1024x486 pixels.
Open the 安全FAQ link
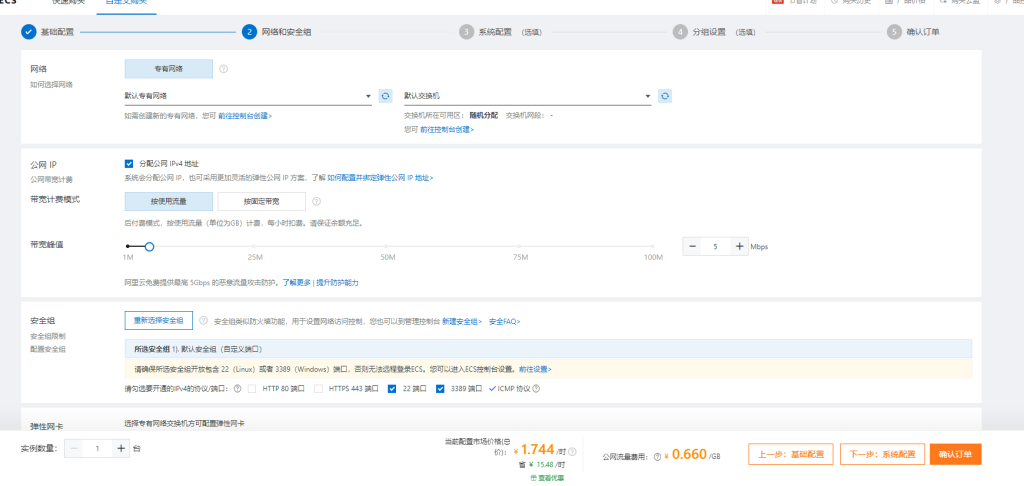click(x=504, y=321)
